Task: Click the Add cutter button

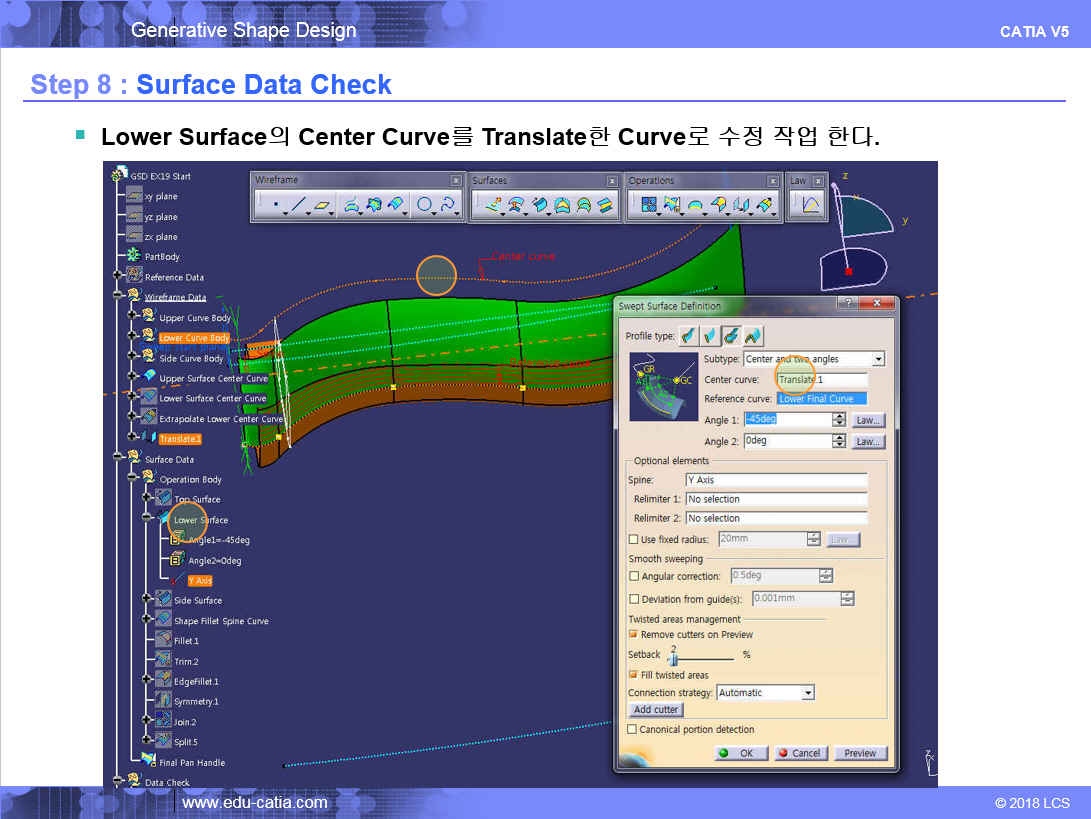Action: pyautogui.click(x=656, y=710)
